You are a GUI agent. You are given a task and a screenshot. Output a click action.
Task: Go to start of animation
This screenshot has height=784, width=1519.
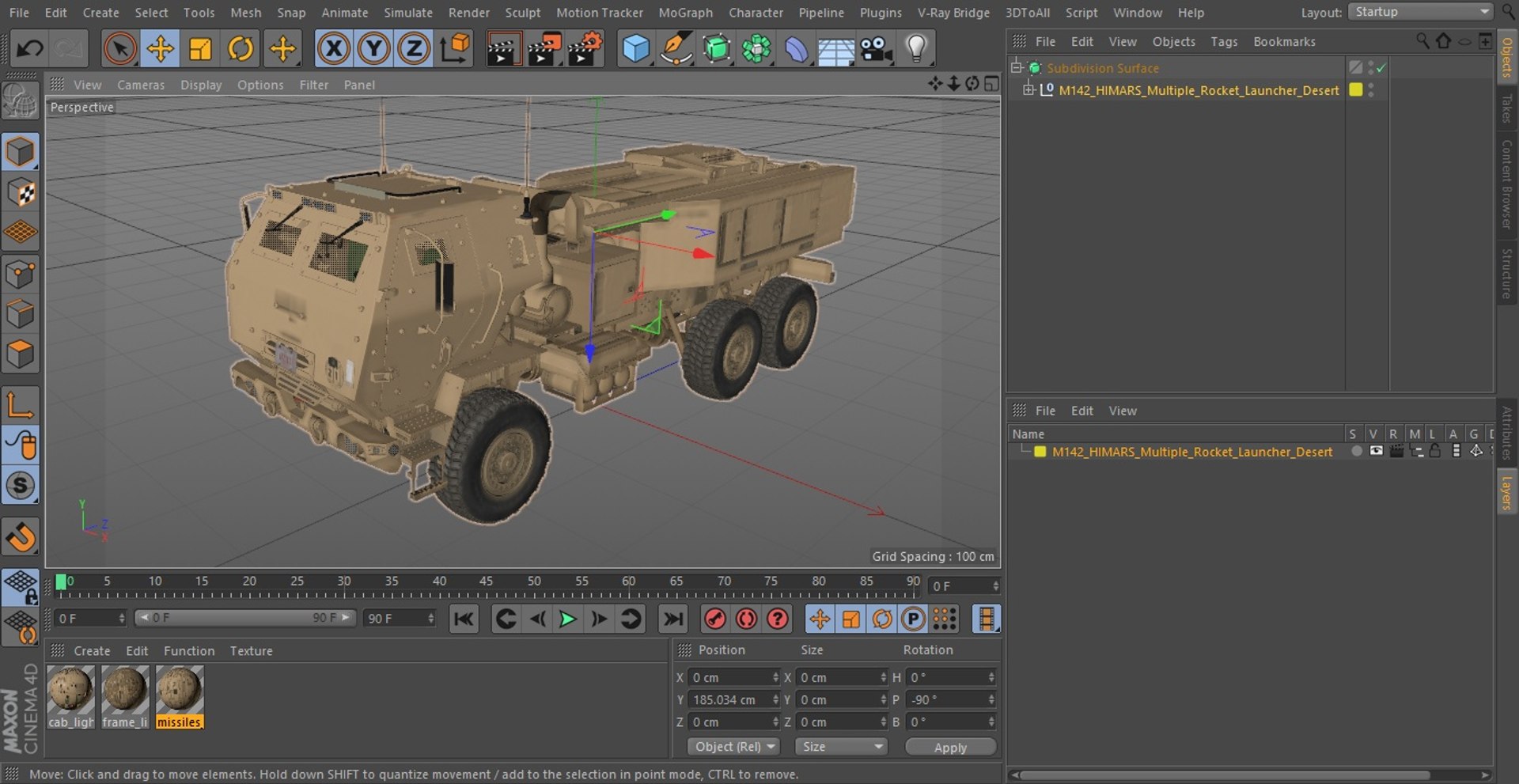click(x=464, y=619)
